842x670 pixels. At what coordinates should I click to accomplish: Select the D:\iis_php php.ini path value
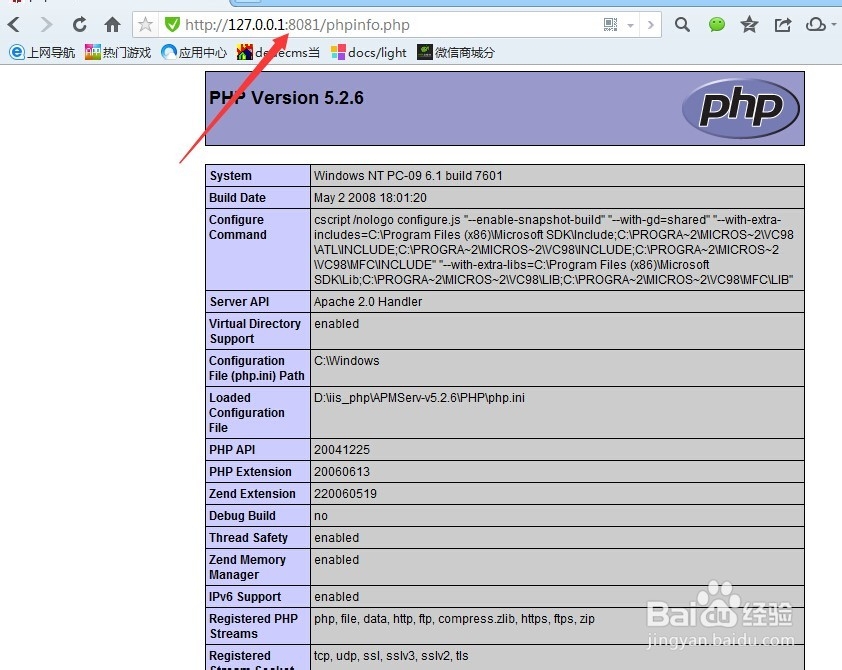click(419, 398)
